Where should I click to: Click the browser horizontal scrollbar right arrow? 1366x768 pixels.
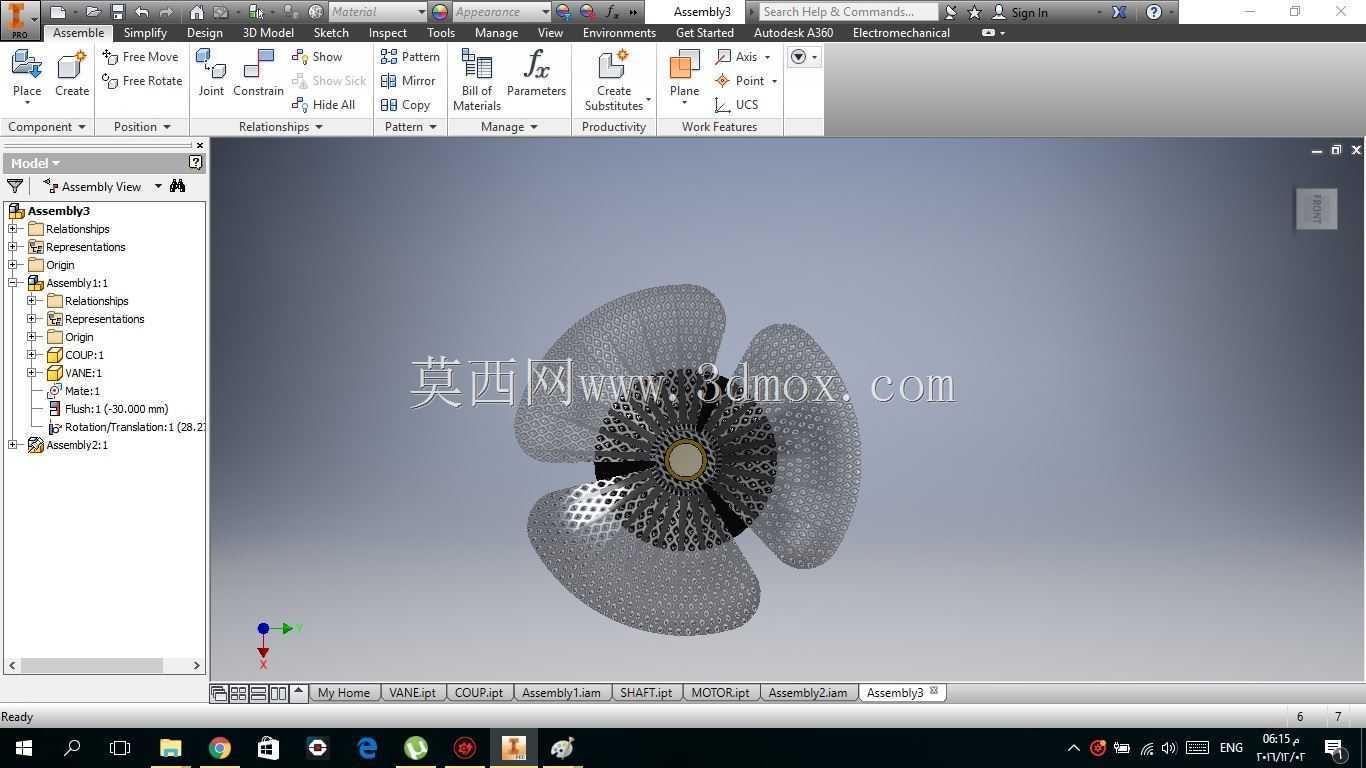196,665
